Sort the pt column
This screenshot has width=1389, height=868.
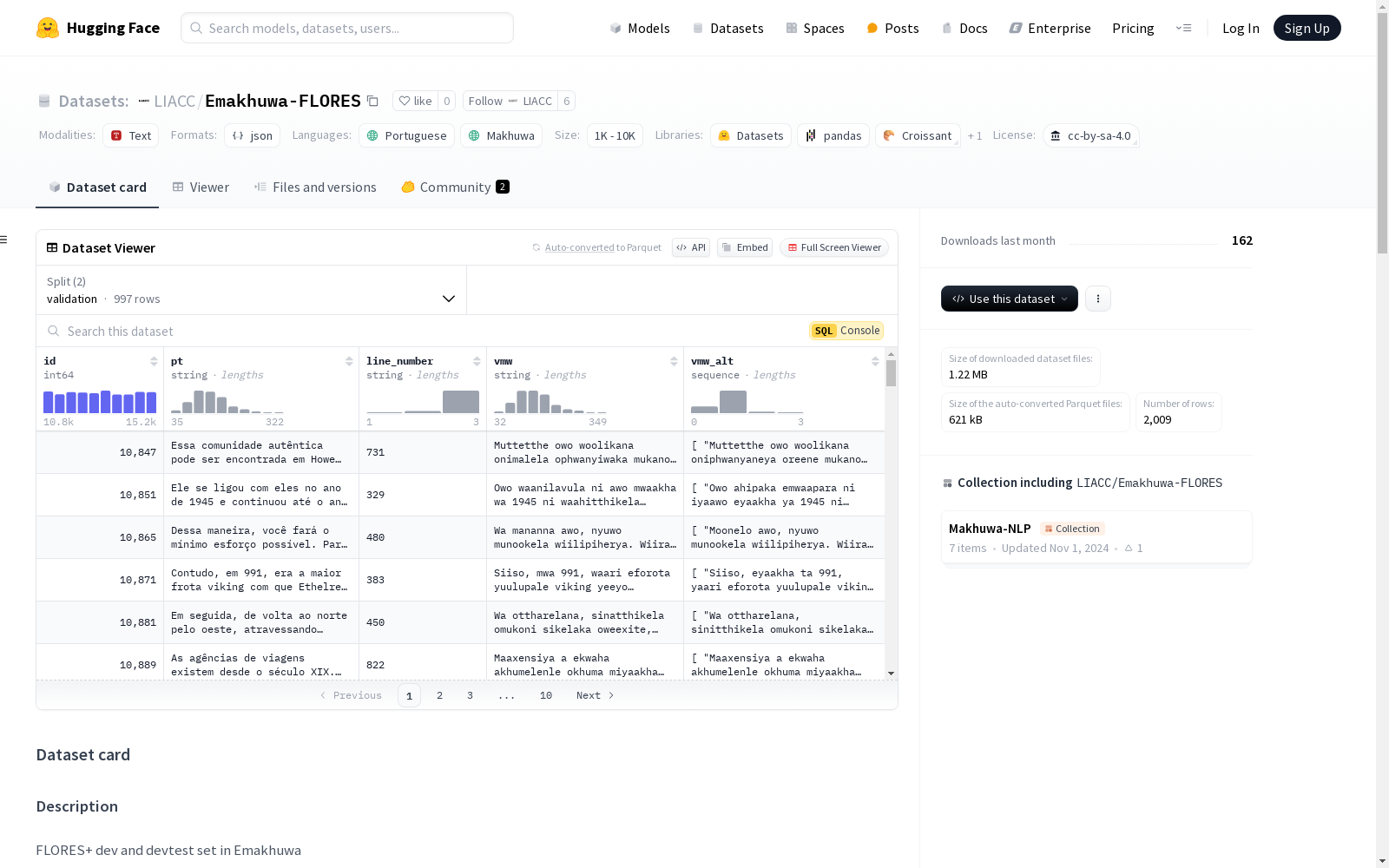pos(349,361)
